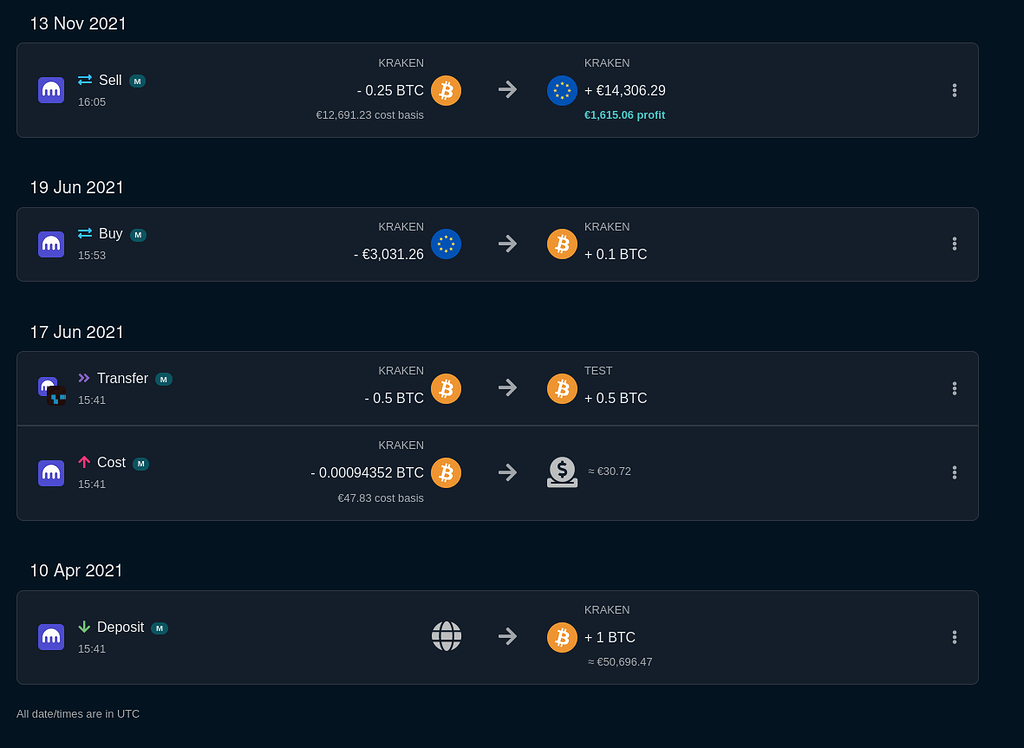
Task: Click the Bitcoin icon next to +0.5 BTC
Action: (562, 388)
